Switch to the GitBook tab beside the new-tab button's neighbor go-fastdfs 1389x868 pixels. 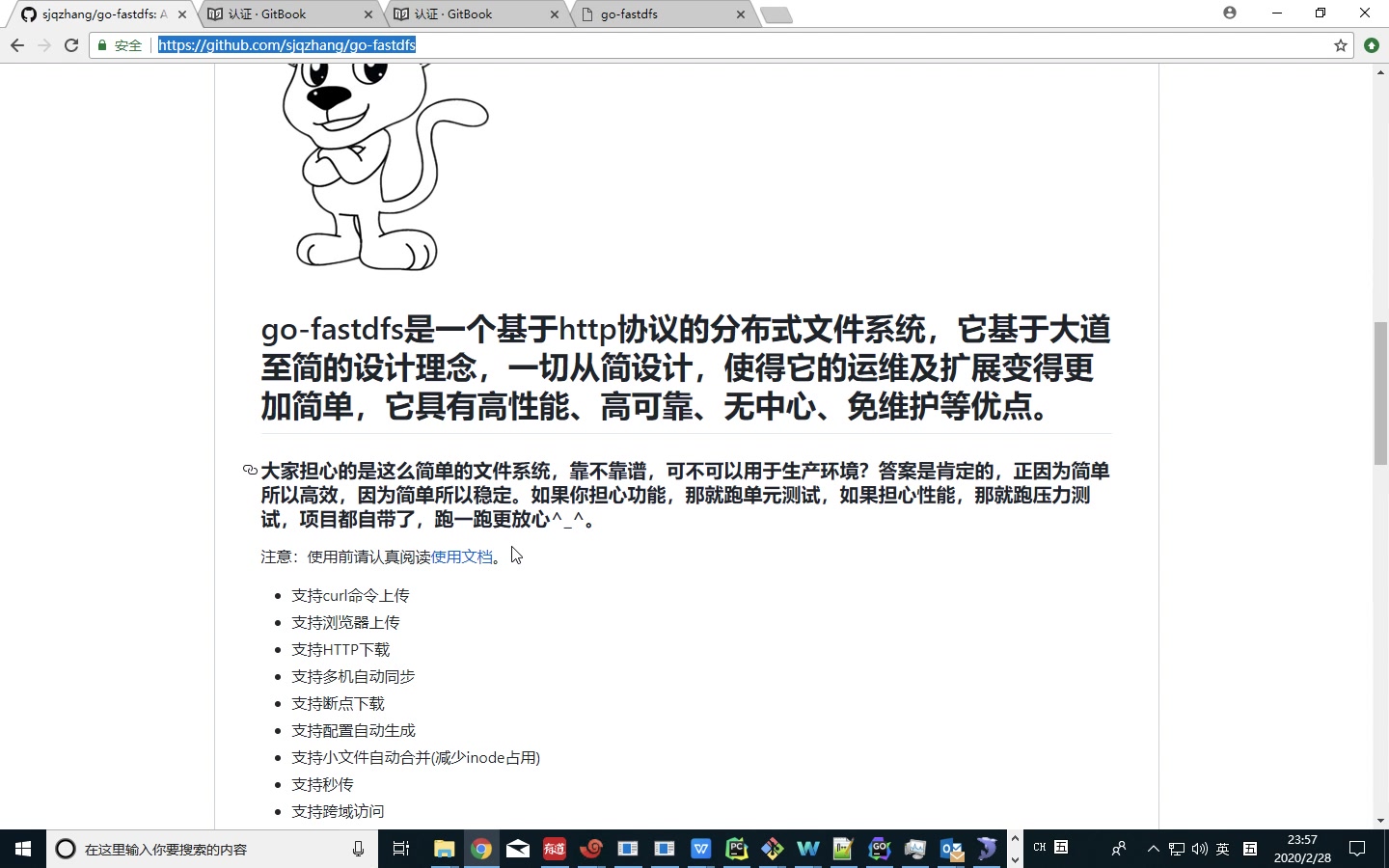coord(477,14)
